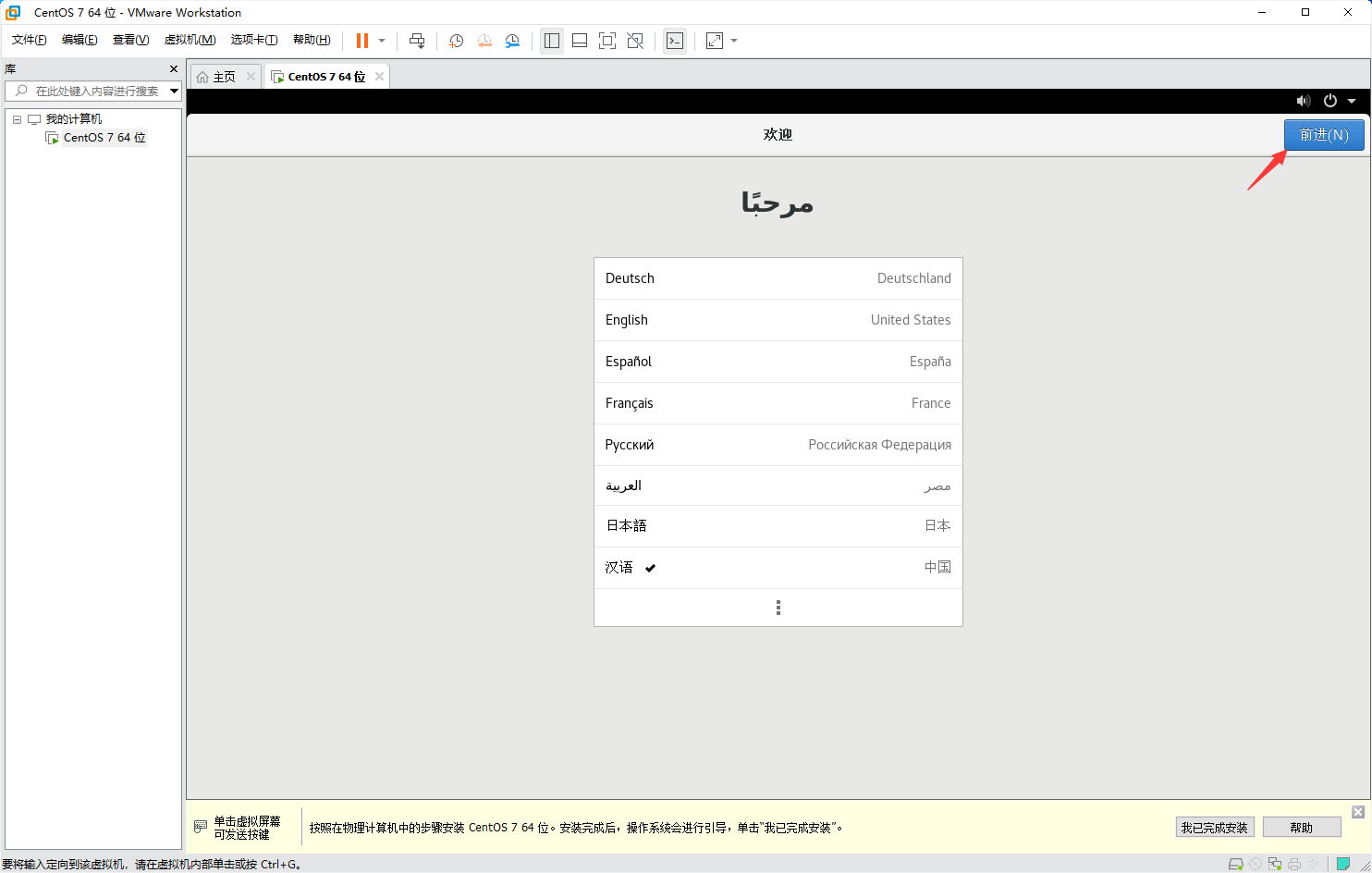Toggle the library sidebar view icon
The height and width of the screenshot is (873, 1372).
click(552, 41)
